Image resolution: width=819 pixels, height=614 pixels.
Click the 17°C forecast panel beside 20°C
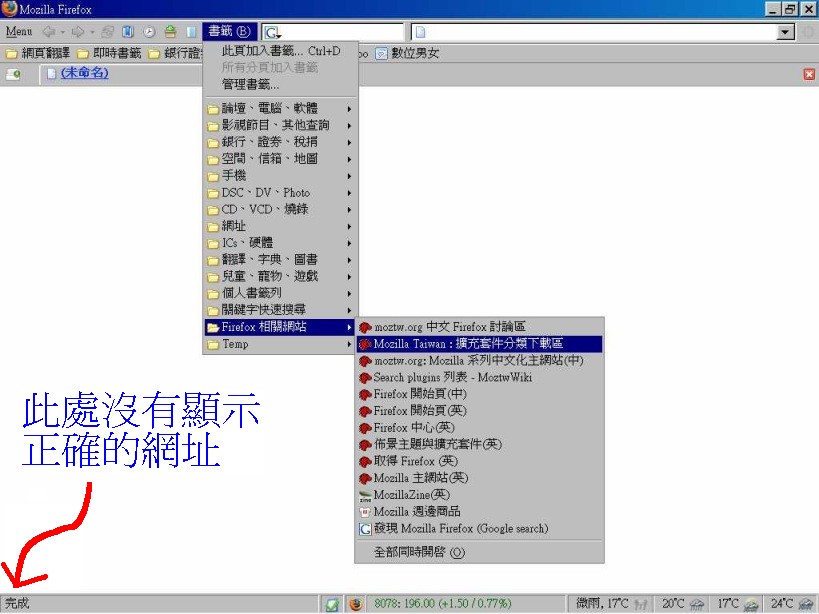[738, 604]
